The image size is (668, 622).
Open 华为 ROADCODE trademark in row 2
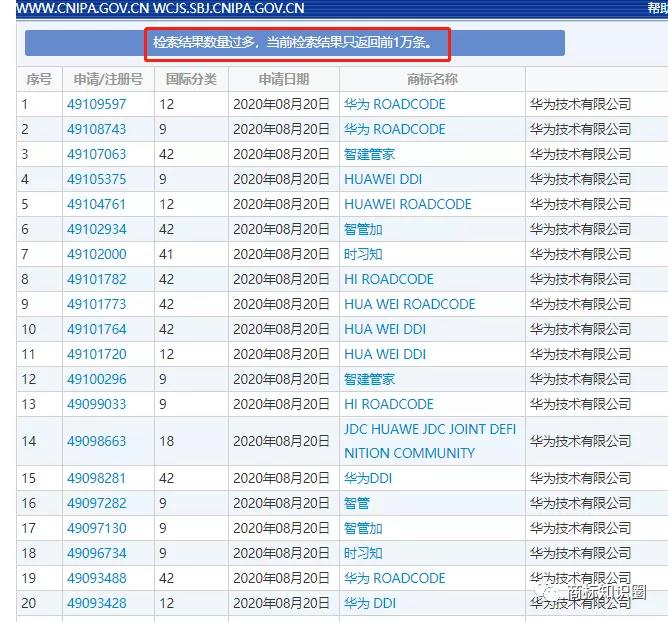click(x=394, y=129)
